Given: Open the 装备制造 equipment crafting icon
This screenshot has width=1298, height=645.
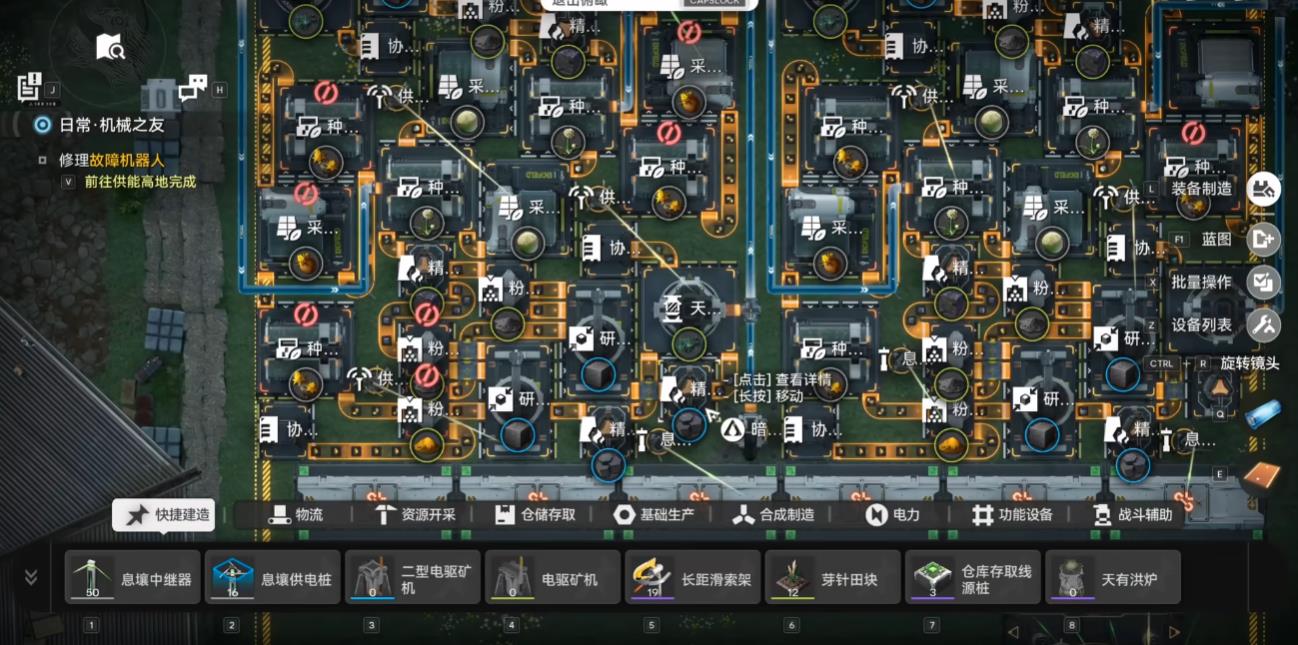Looking at the screenshot, I should [1264, 189].
